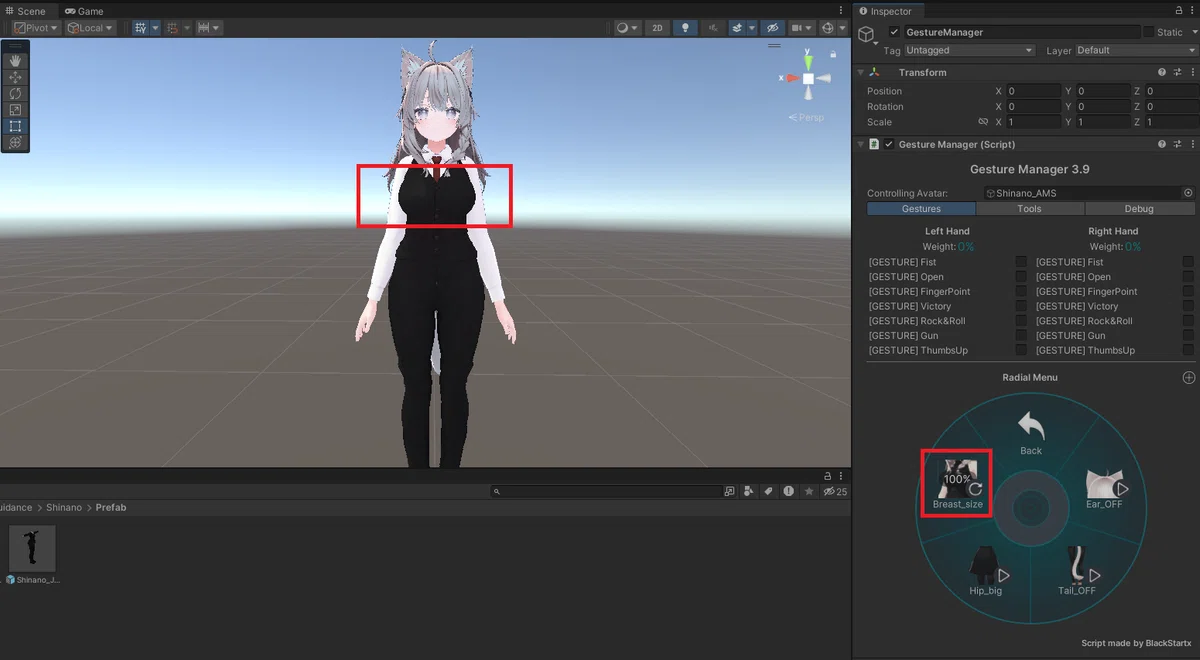Select the Tools tab
Viewport: 1200px width, 660px height.
tap(1030, 209)
